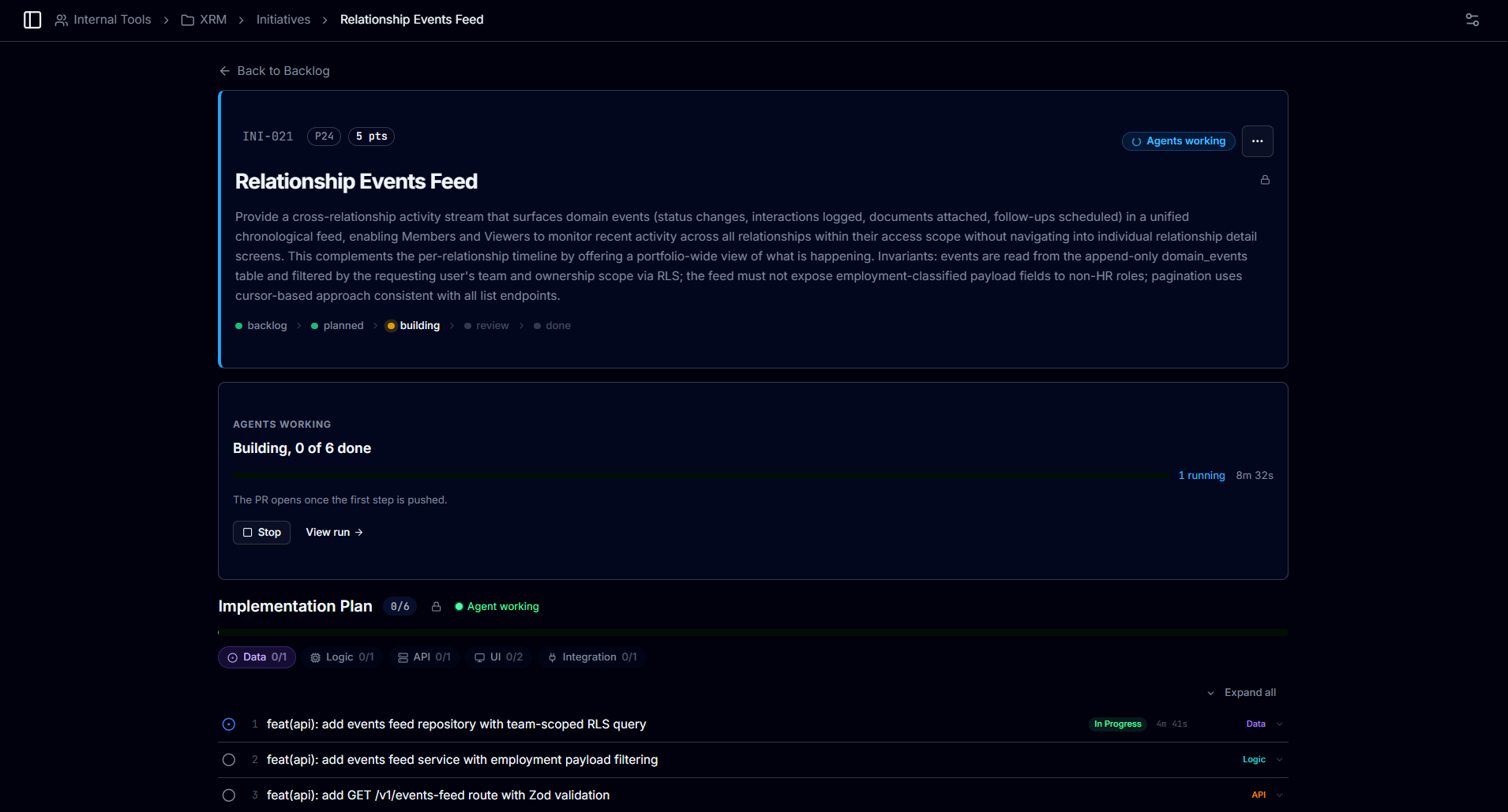Navigate to Internal Tools breadcrumb
The width and height of the screenshot is (1508, 812).
[x=112, y=20]
